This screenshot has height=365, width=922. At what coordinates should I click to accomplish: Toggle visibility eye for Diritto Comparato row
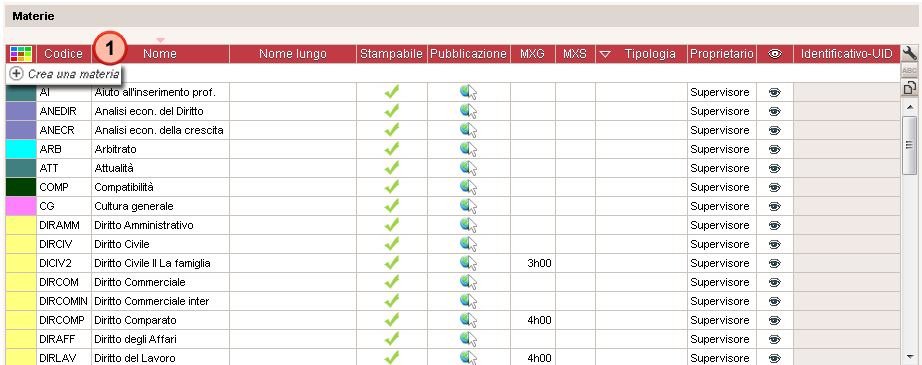(775, 320)
